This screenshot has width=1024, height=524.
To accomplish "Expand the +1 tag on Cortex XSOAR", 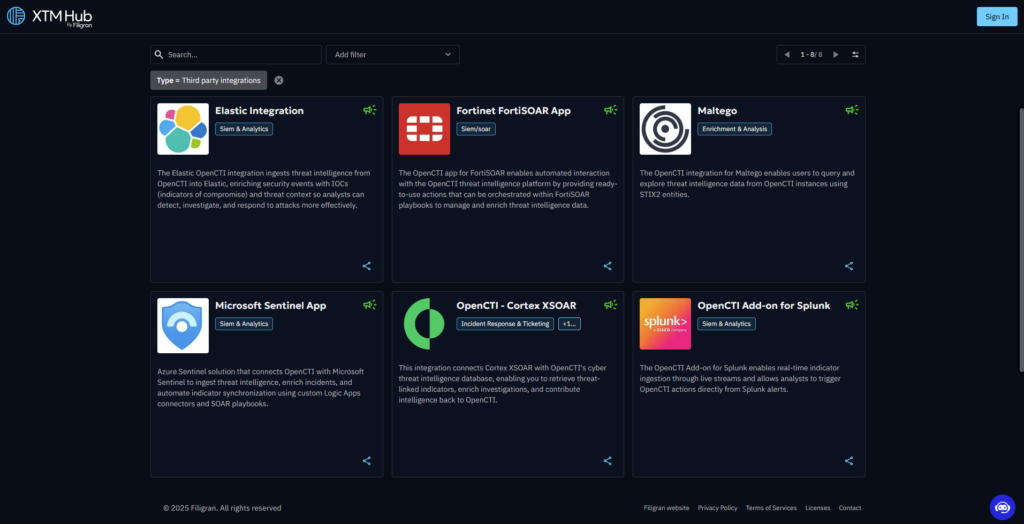I will click(568, 324).
